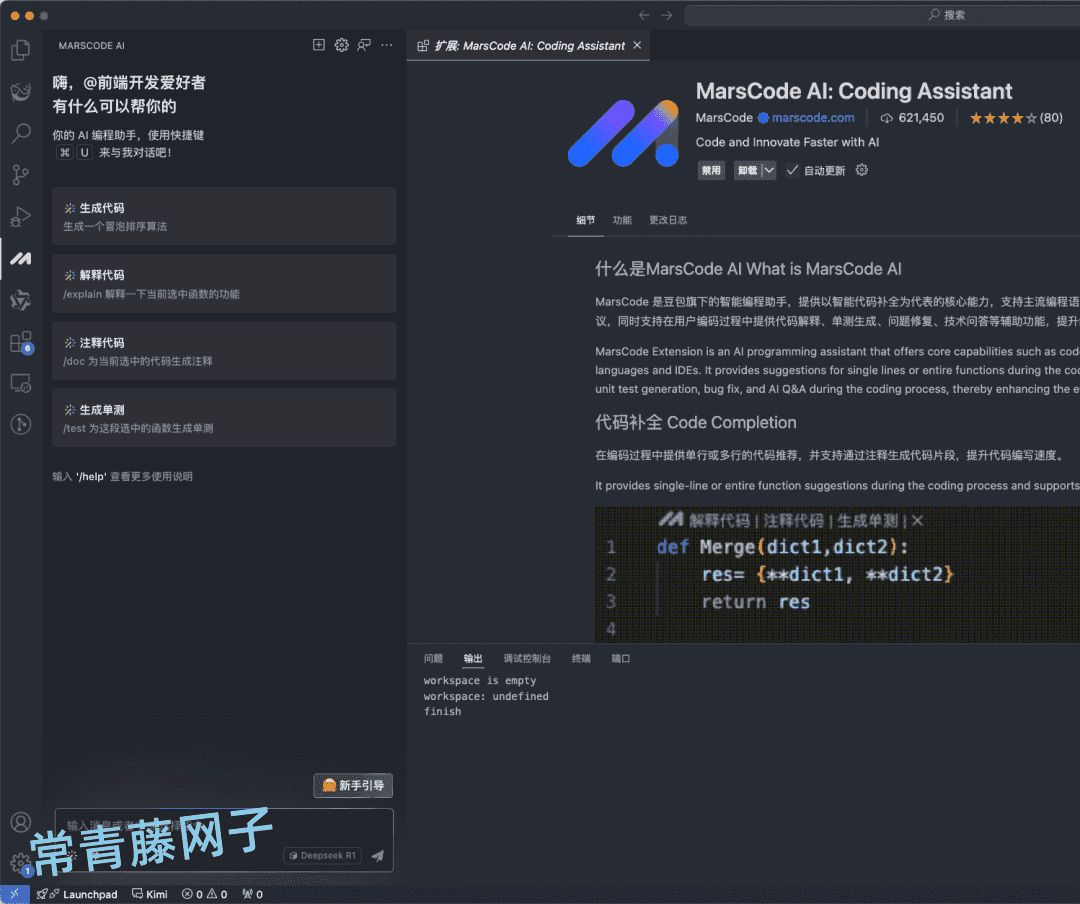The width and height of the screenshot is (1080, 904).
Task: Switch to the 问题 problems panel tab
Action: 433,659
